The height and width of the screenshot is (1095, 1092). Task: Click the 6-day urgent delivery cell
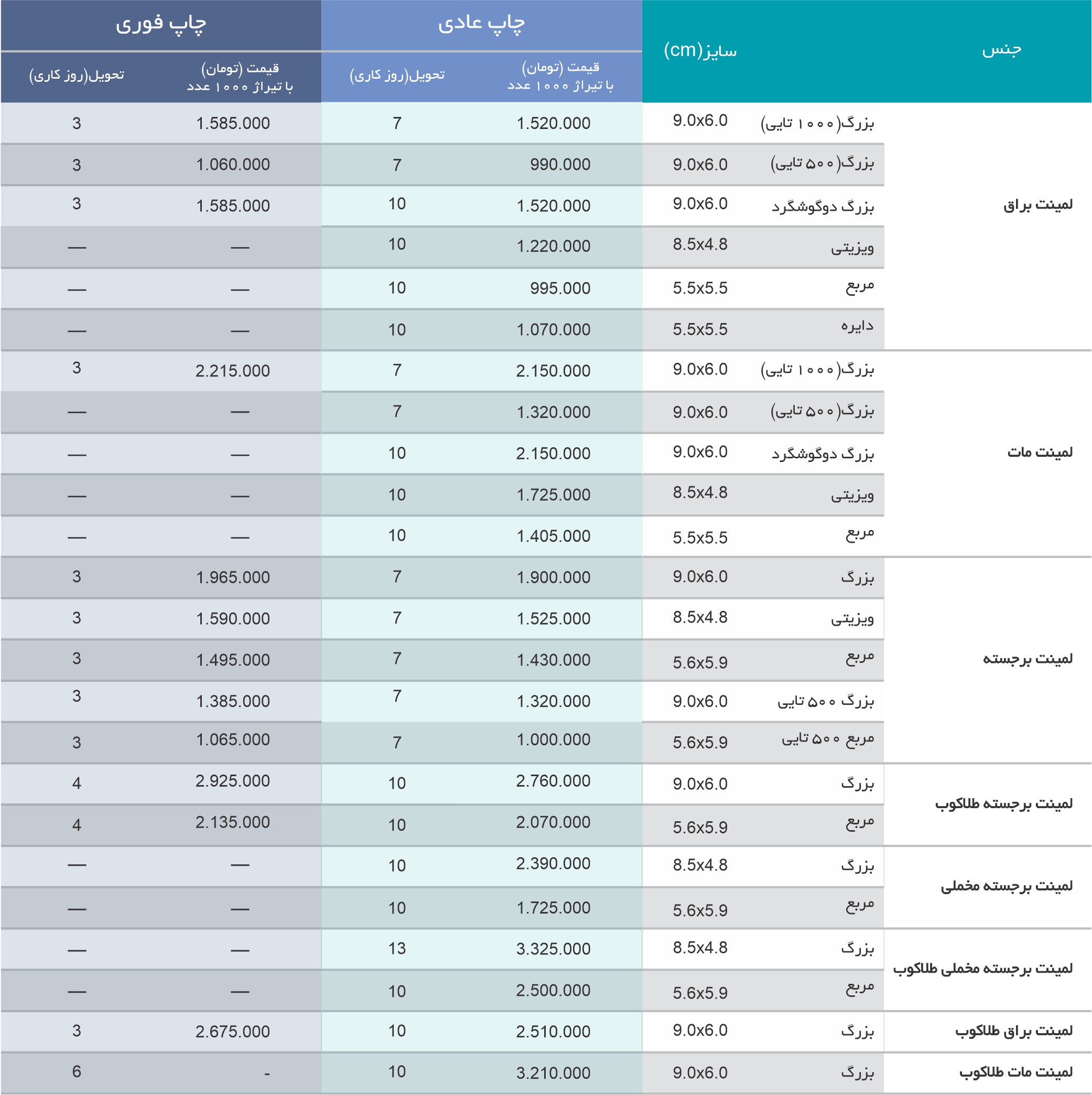77,1071
